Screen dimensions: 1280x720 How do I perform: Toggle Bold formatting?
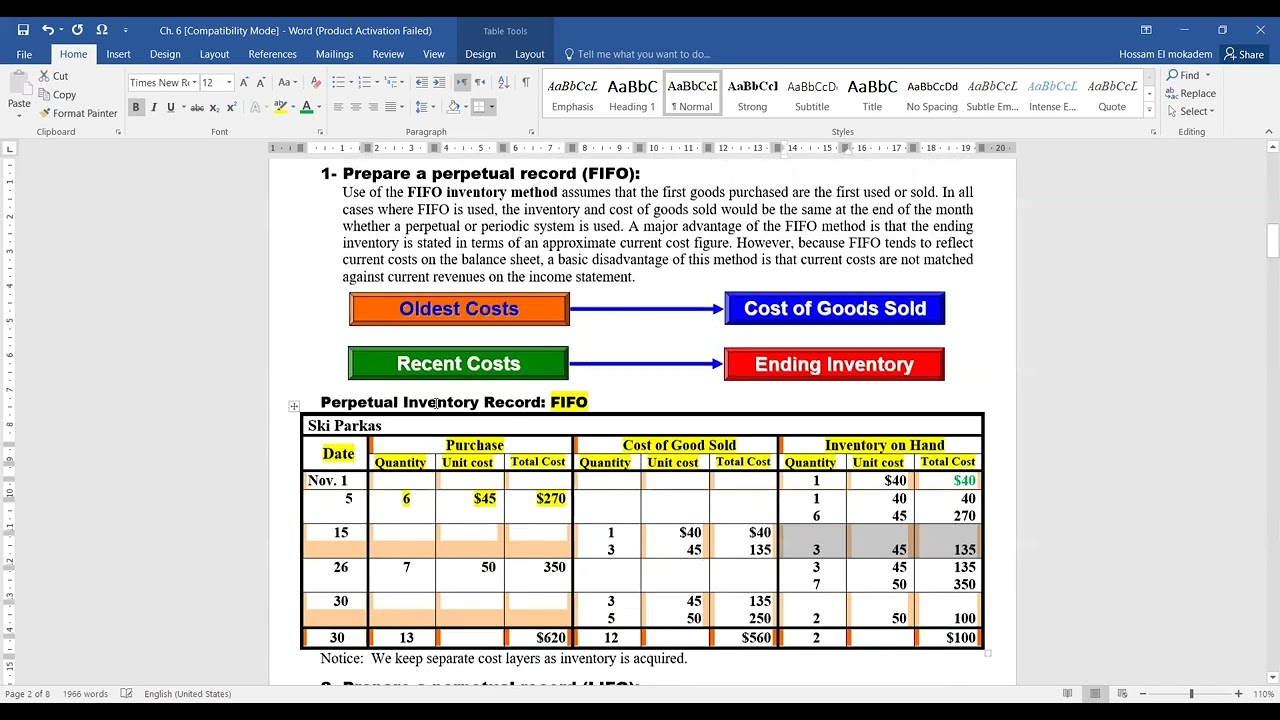(x=136, y=107)
